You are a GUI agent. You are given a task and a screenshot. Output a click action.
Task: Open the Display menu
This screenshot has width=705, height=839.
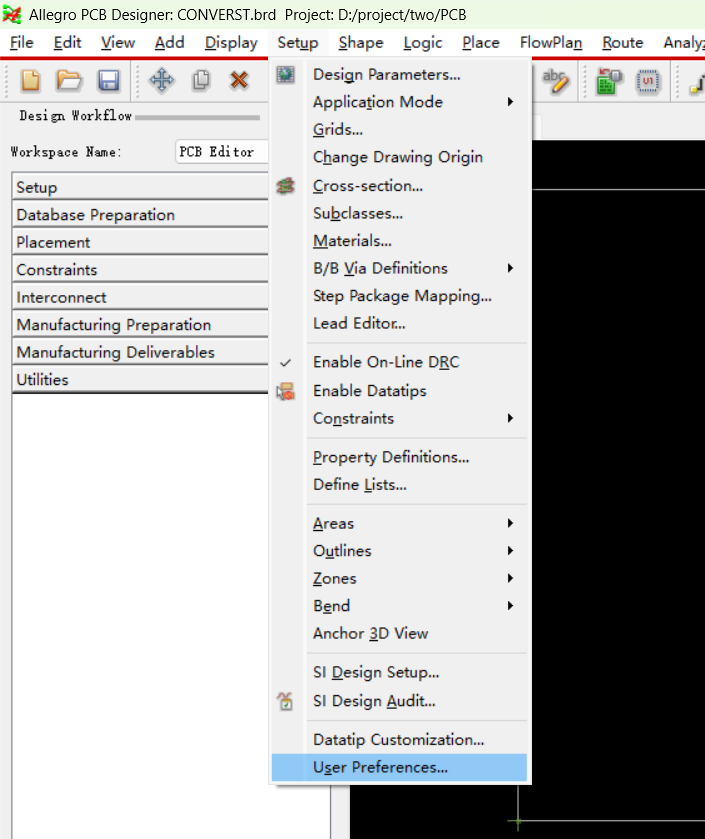pos(231,42)
